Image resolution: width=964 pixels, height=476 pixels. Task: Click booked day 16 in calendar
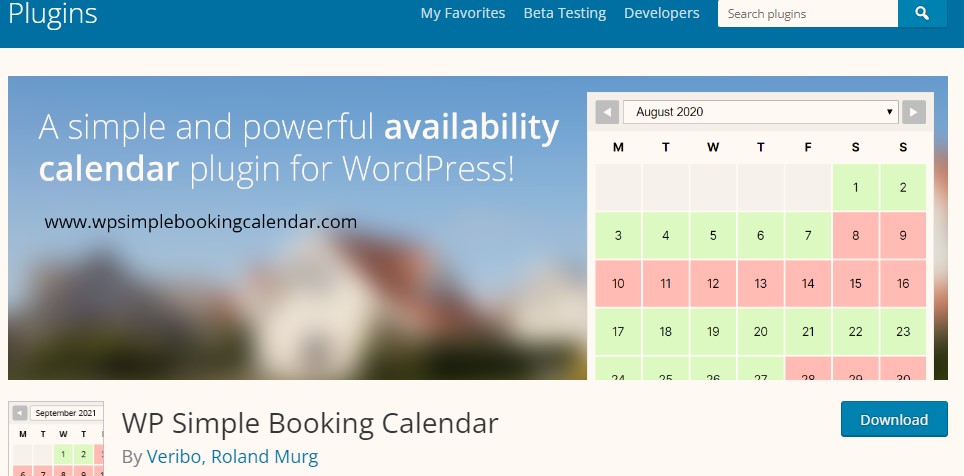[903, 284]
